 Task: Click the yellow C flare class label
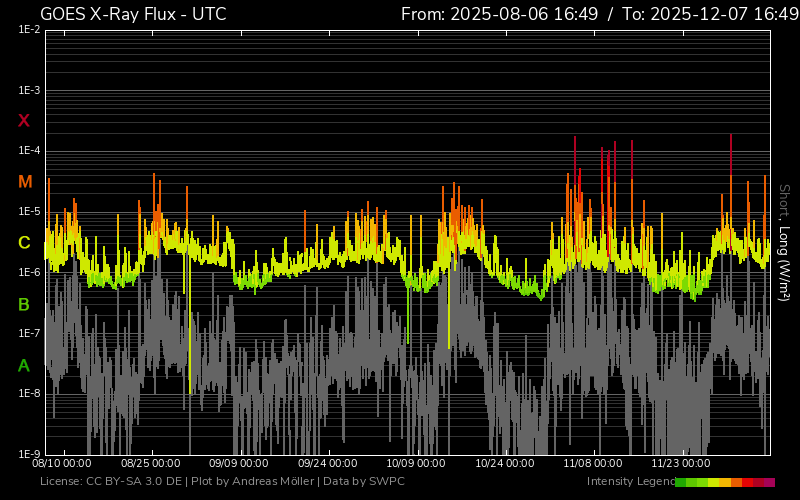coord(24,243)
